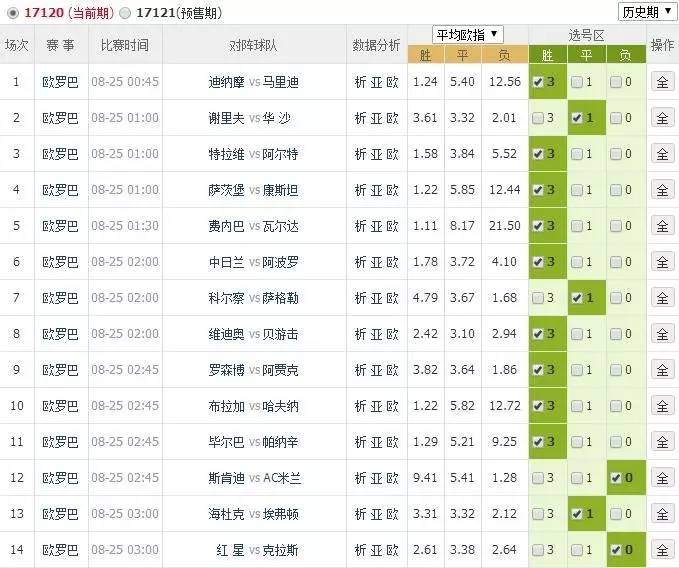Open the 欧 odds link for match 12
This screenshot has height=568, width=679.
click(x=393, y=478)
